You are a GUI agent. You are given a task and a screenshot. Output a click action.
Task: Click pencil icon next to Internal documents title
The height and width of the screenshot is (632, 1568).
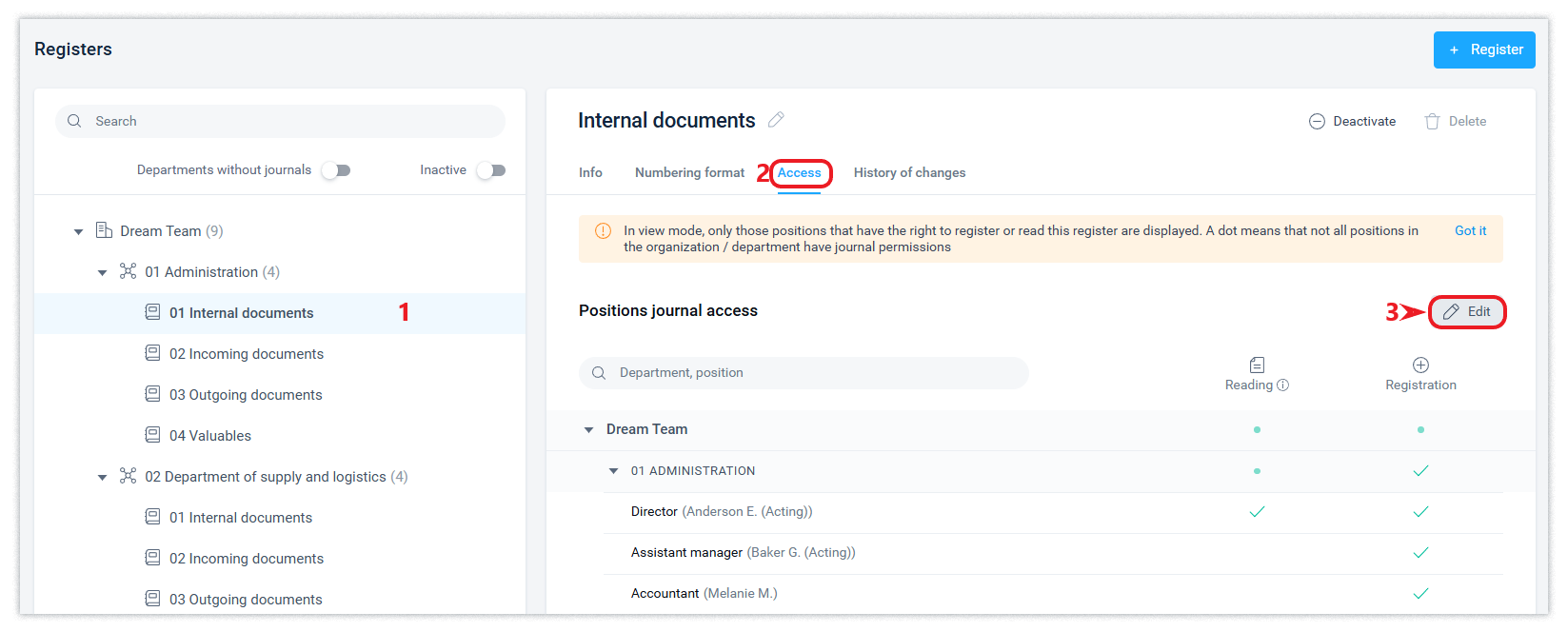coord(776,120)
